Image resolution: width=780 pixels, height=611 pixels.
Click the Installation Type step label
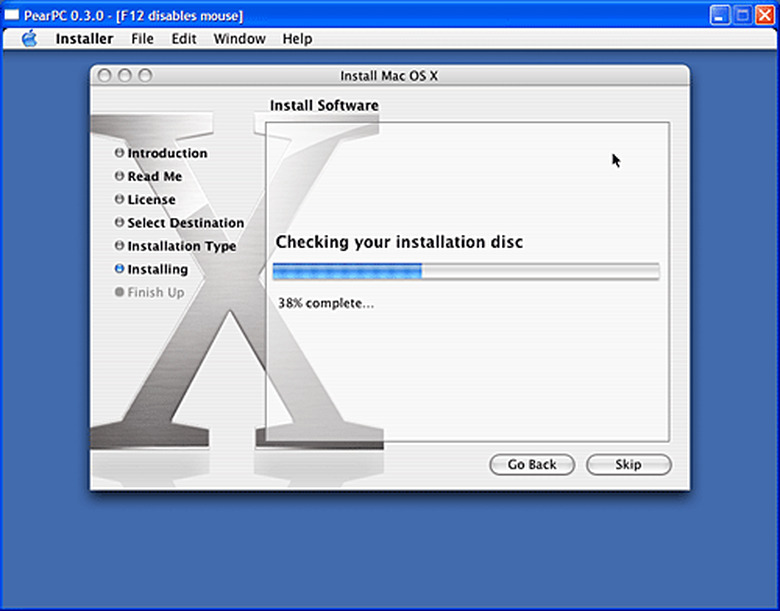[182, 246]
